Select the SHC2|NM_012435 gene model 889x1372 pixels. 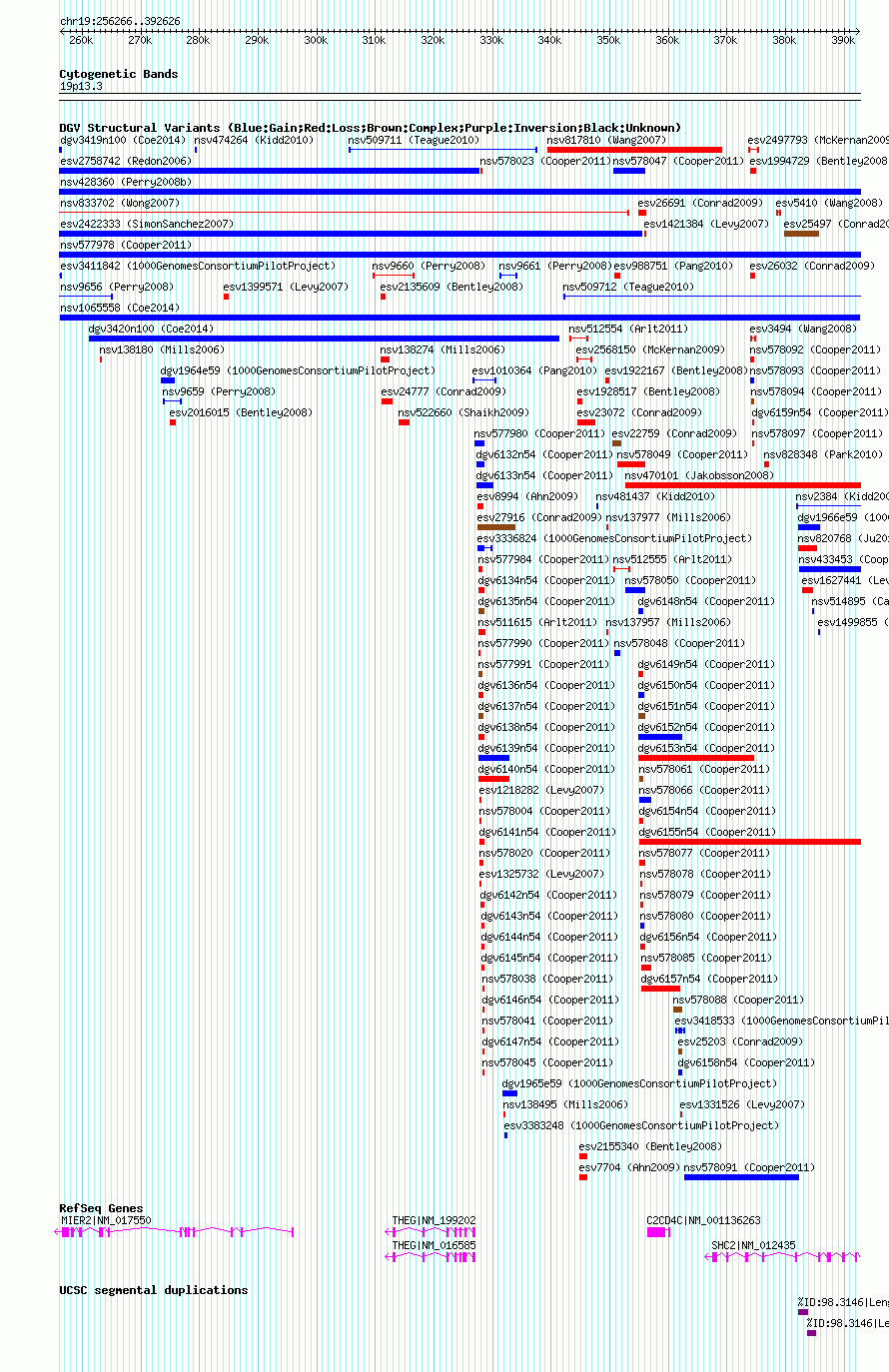(x=783, y=1257)
